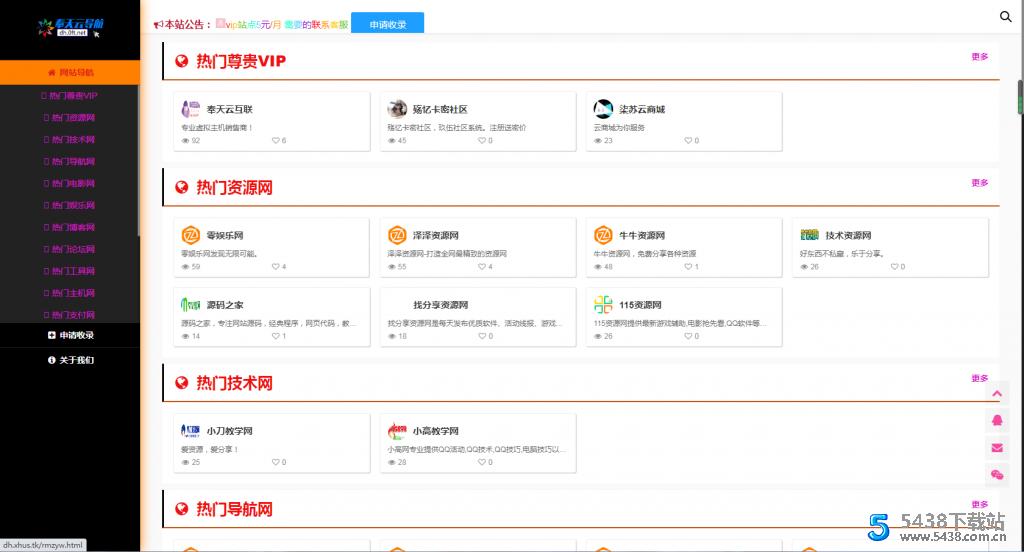Like 源码之家 with its heart icon
The width and height of the screenshot is (1024, 552).
click(x=276, y=336)
